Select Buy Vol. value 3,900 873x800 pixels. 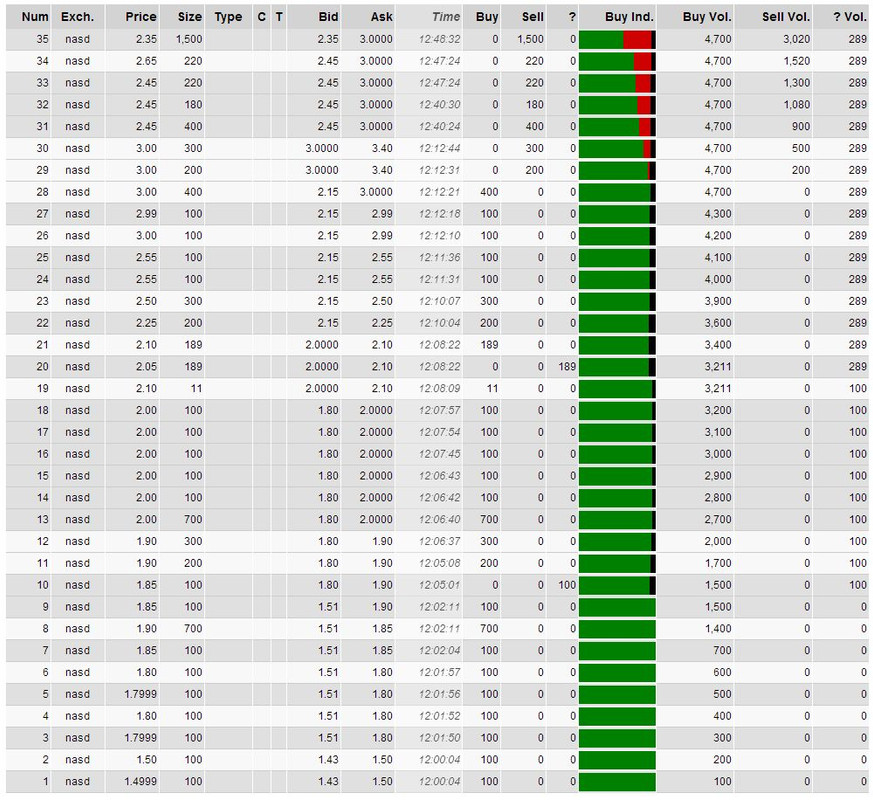pos(718,301)
